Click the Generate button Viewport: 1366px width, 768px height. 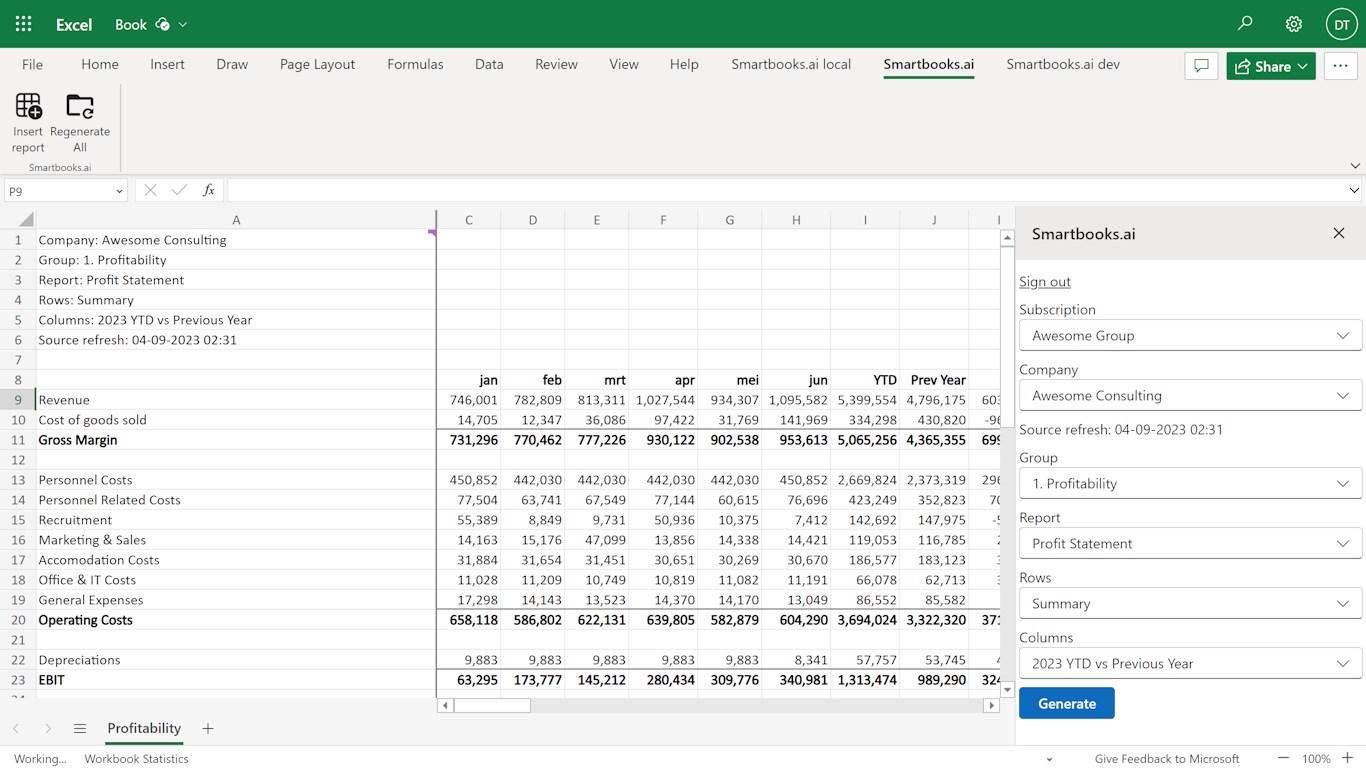click(1066, 704)
